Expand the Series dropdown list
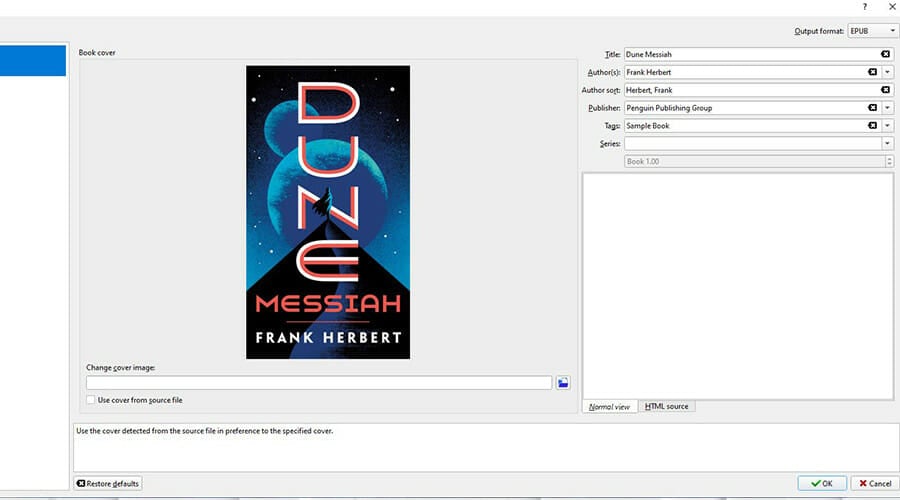900x500 pixels. pyautogui.click(x=887, y=143)
